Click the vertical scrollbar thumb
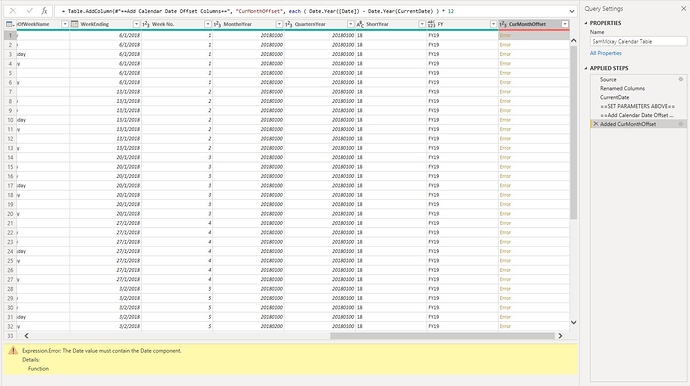Screen dimensions: 690x386 [x=573, y=132]
